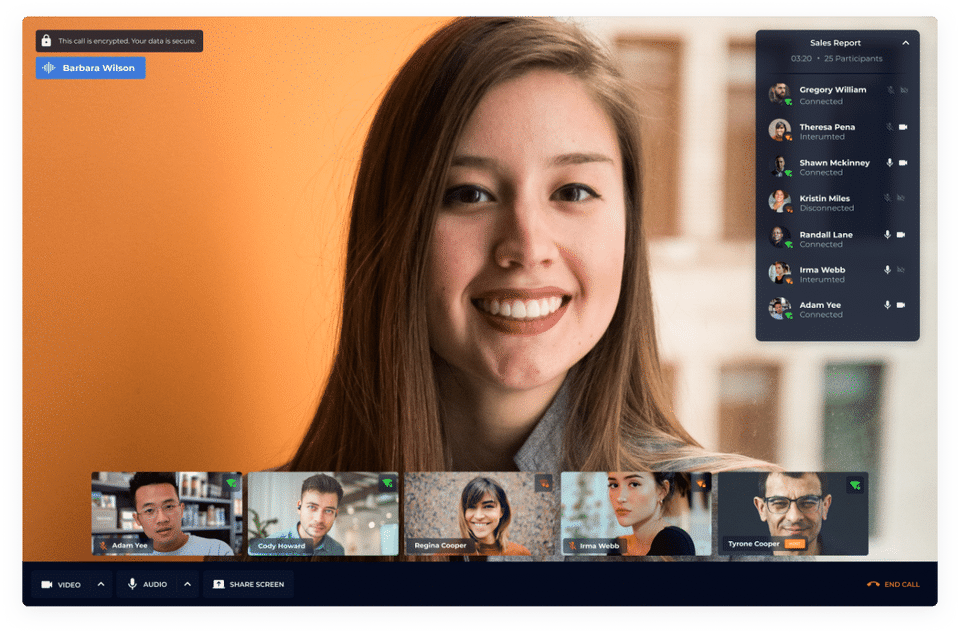Select Tyrone Cooper's video thumbnail
The width and height of the screenshot is (960, 634).
click(793, 513)
